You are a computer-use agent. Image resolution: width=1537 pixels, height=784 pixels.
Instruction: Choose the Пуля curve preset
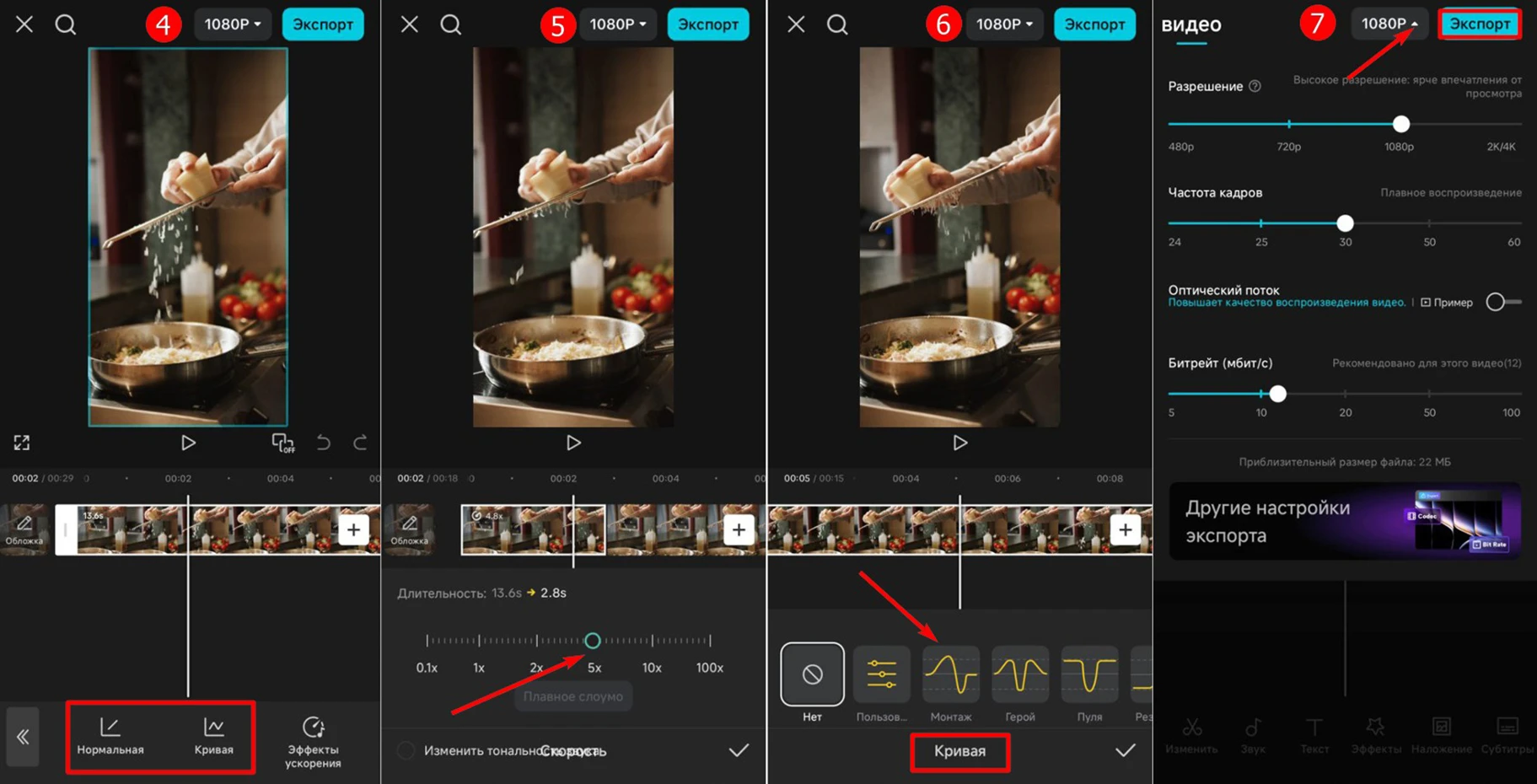[1089, 685]
